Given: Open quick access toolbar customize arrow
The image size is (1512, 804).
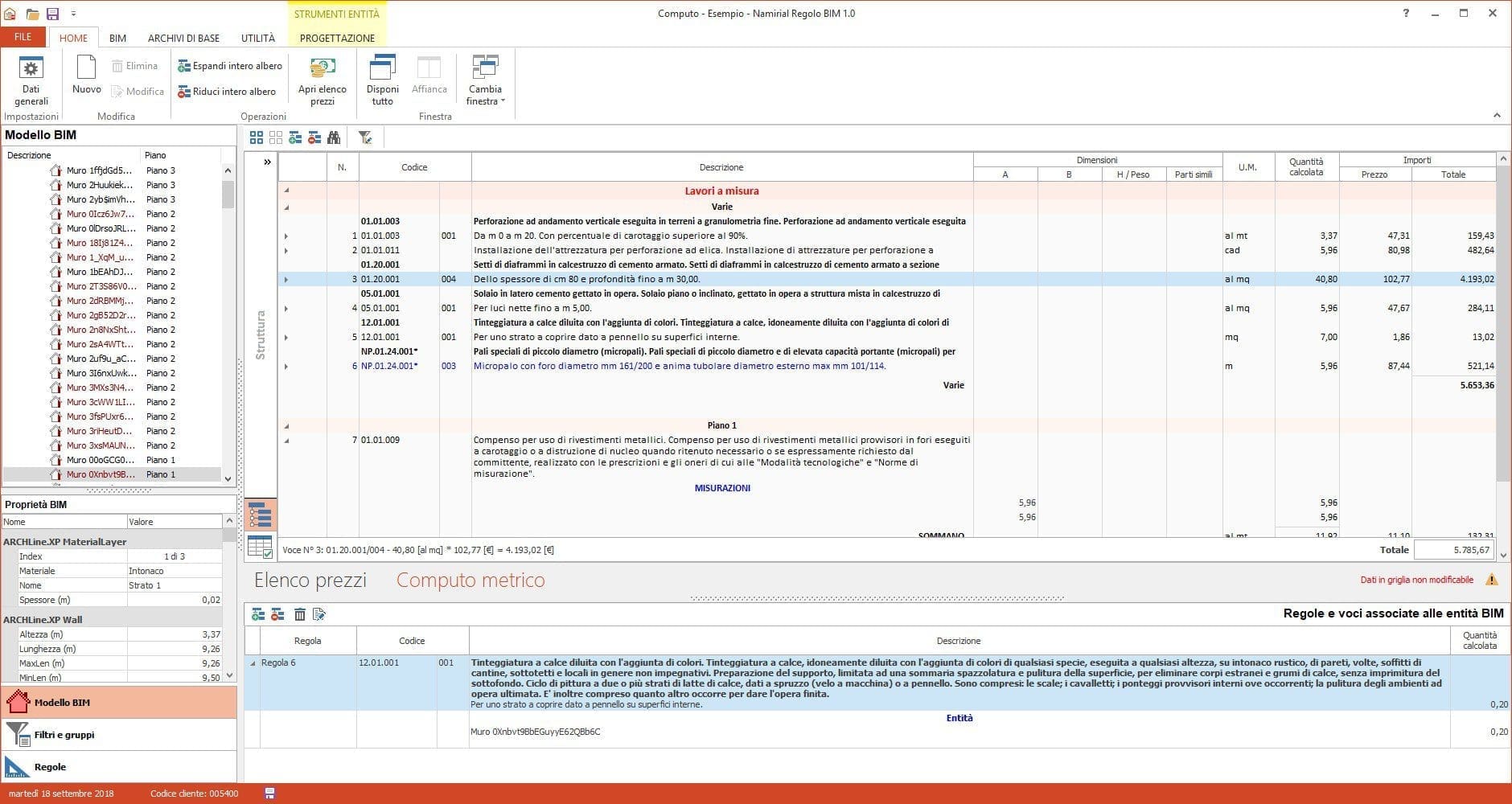Looking at the screenshot, I should 73,14.
